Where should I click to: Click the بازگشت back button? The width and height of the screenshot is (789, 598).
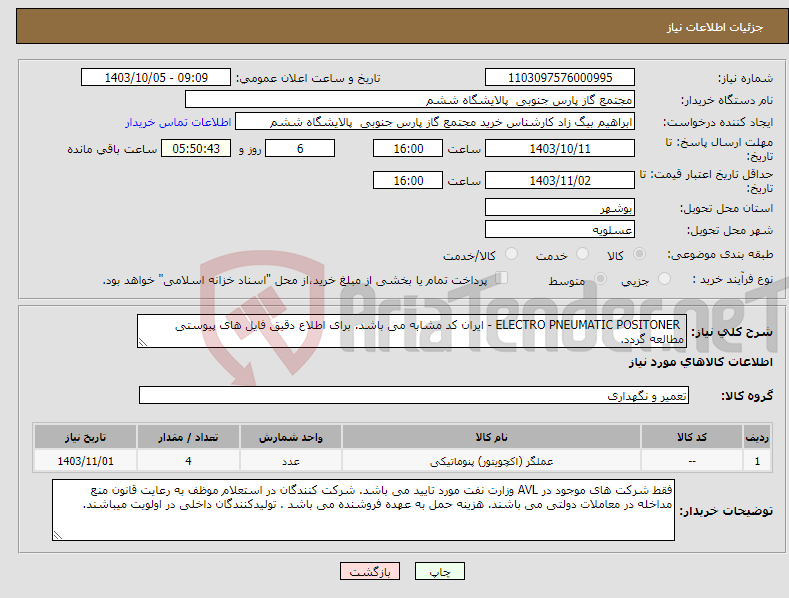pos(370,571)
